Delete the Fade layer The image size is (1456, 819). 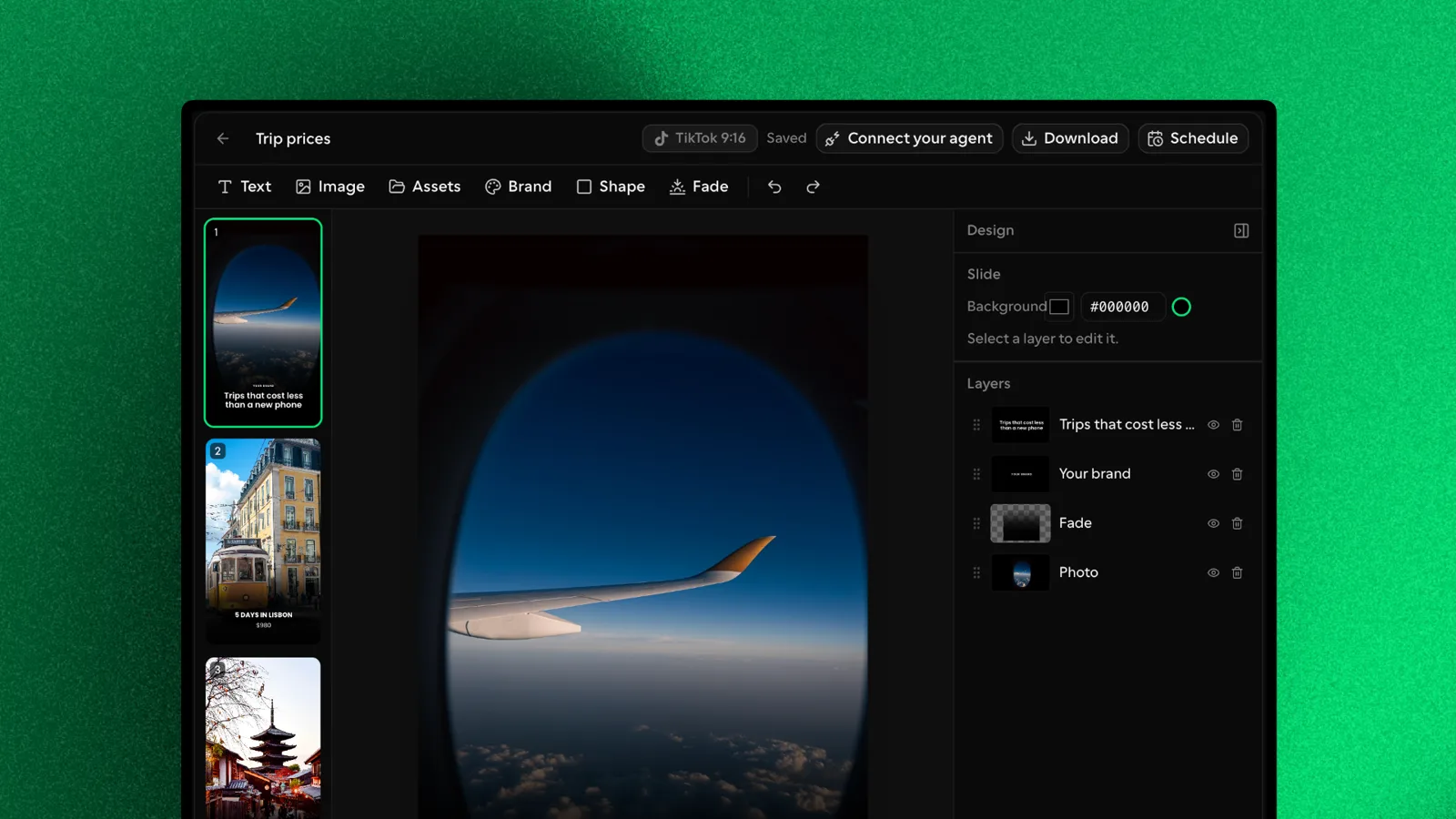(x=1238, y=523)
